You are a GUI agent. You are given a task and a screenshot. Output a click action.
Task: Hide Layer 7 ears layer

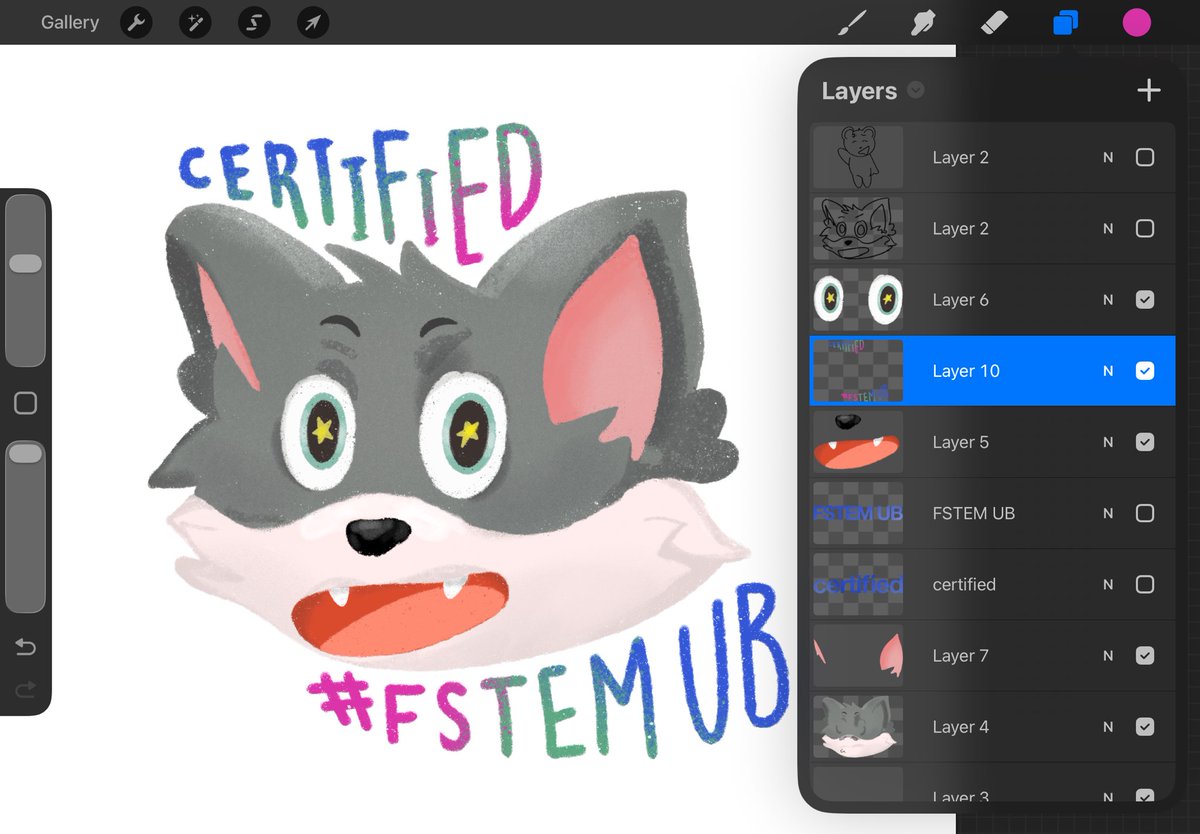[1145, 655]
